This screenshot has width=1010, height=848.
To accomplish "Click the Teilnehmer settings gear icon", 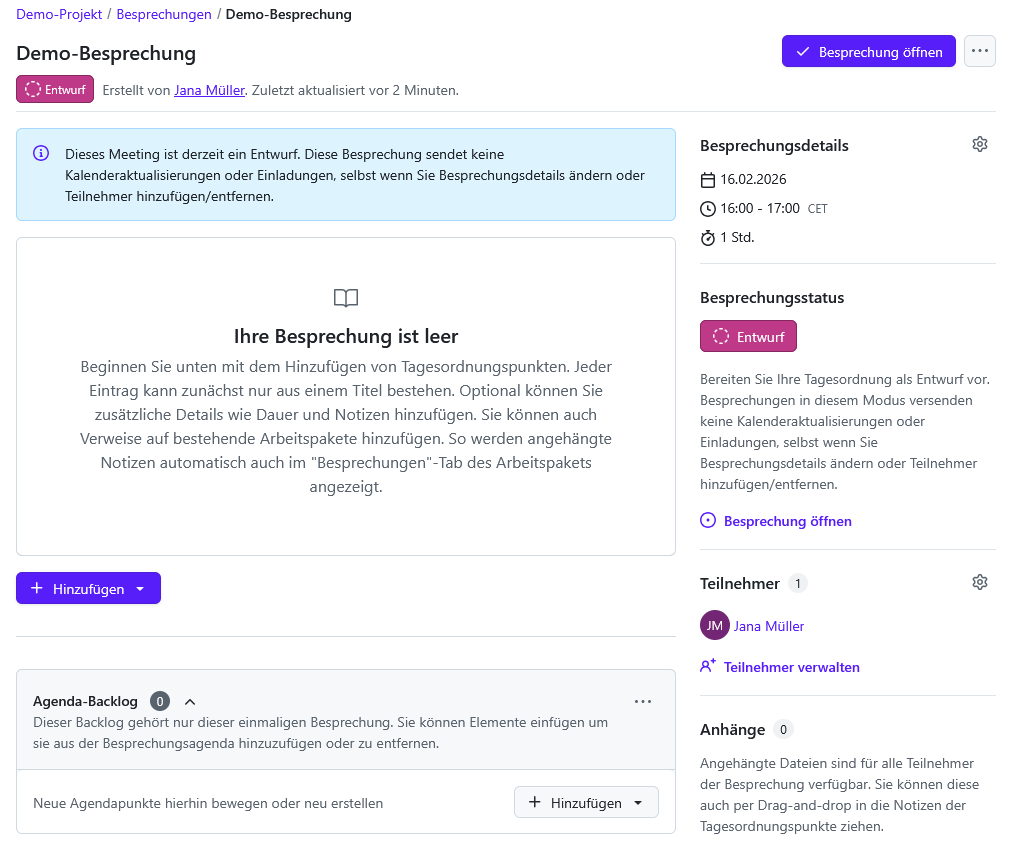I will (x=980, y=582).
